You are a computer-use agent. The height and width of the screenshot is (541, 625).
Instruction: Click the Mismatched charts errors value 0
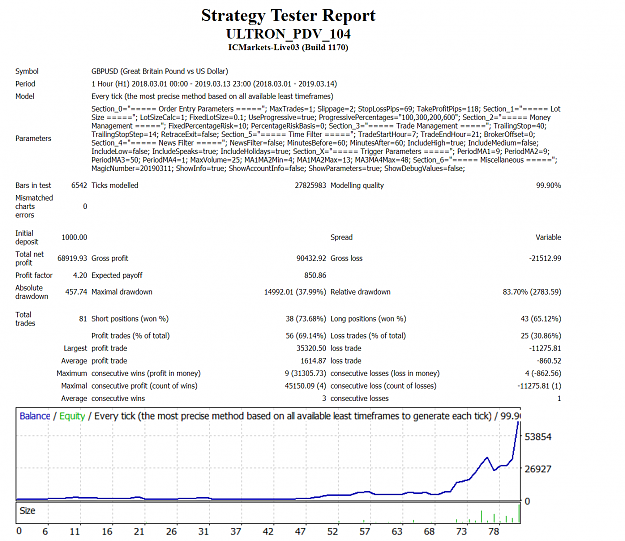click(85, 207)
